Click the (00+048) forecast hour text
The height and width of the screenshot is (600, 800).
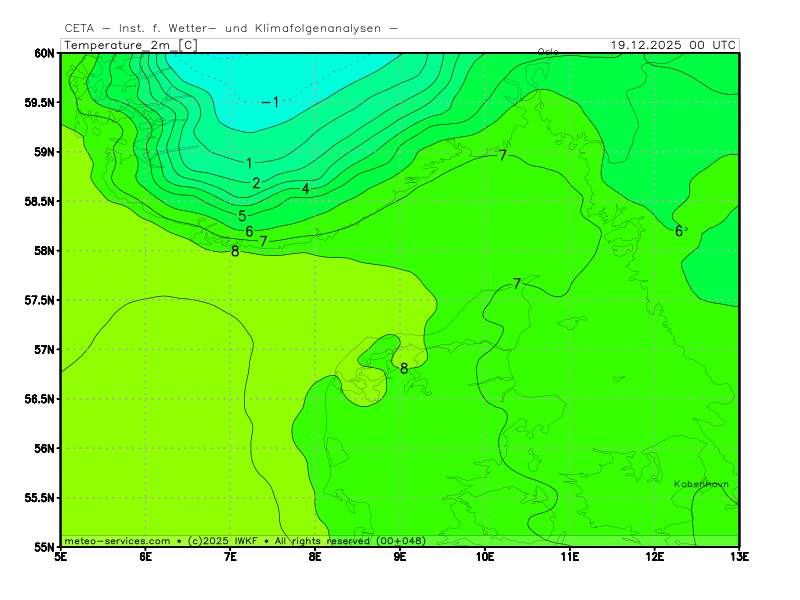pyautogui.click(x=400, y=541)
